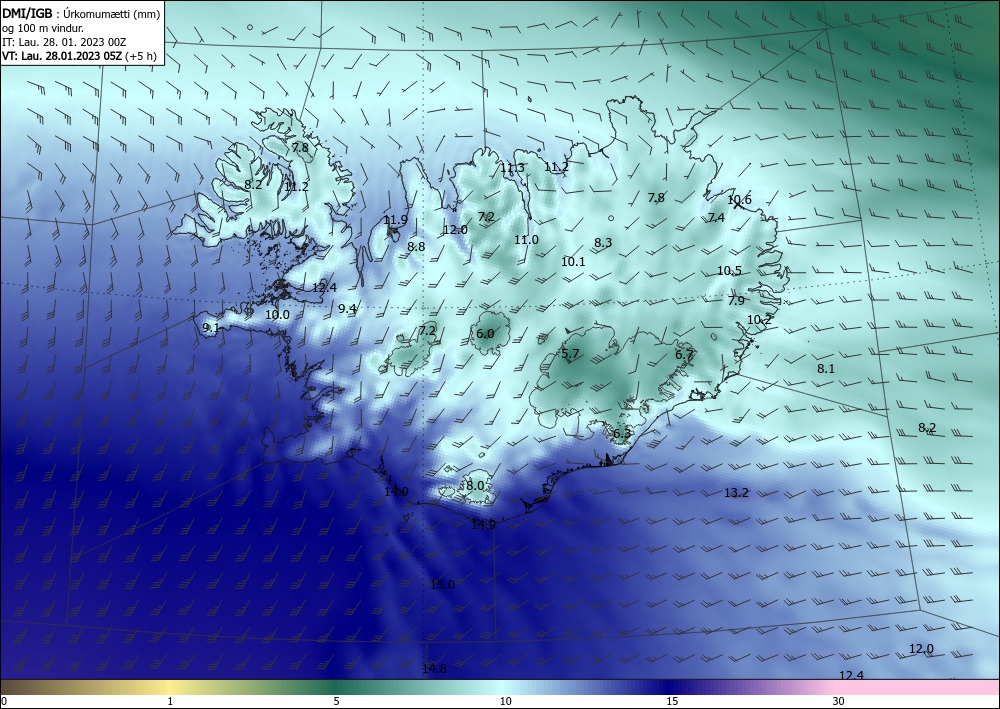Click the map value 10.6
Viewport: 1000px width, 709px height.
tap(740, 200)
